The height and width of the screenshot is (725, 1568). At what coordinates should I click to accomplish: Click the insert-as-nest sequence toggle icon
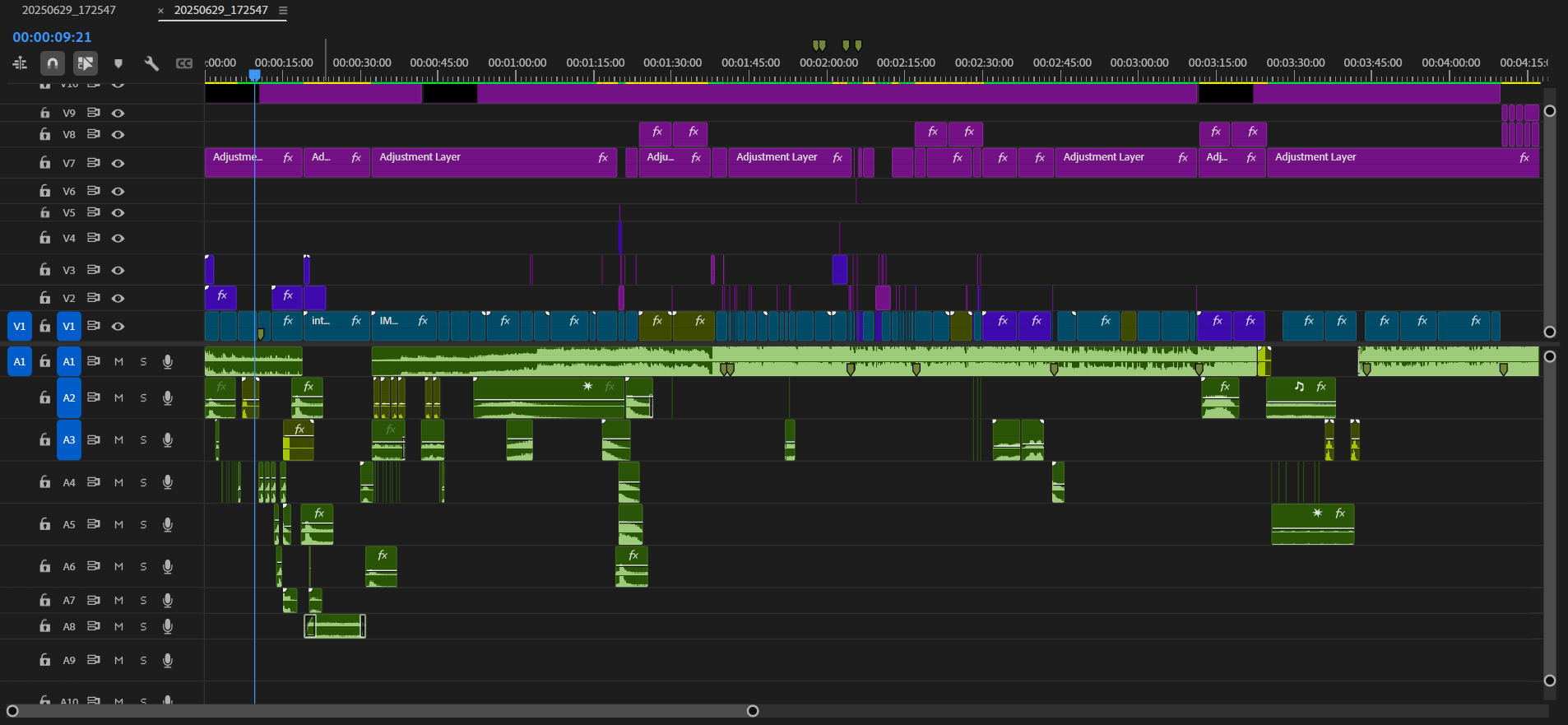[20, 63]
